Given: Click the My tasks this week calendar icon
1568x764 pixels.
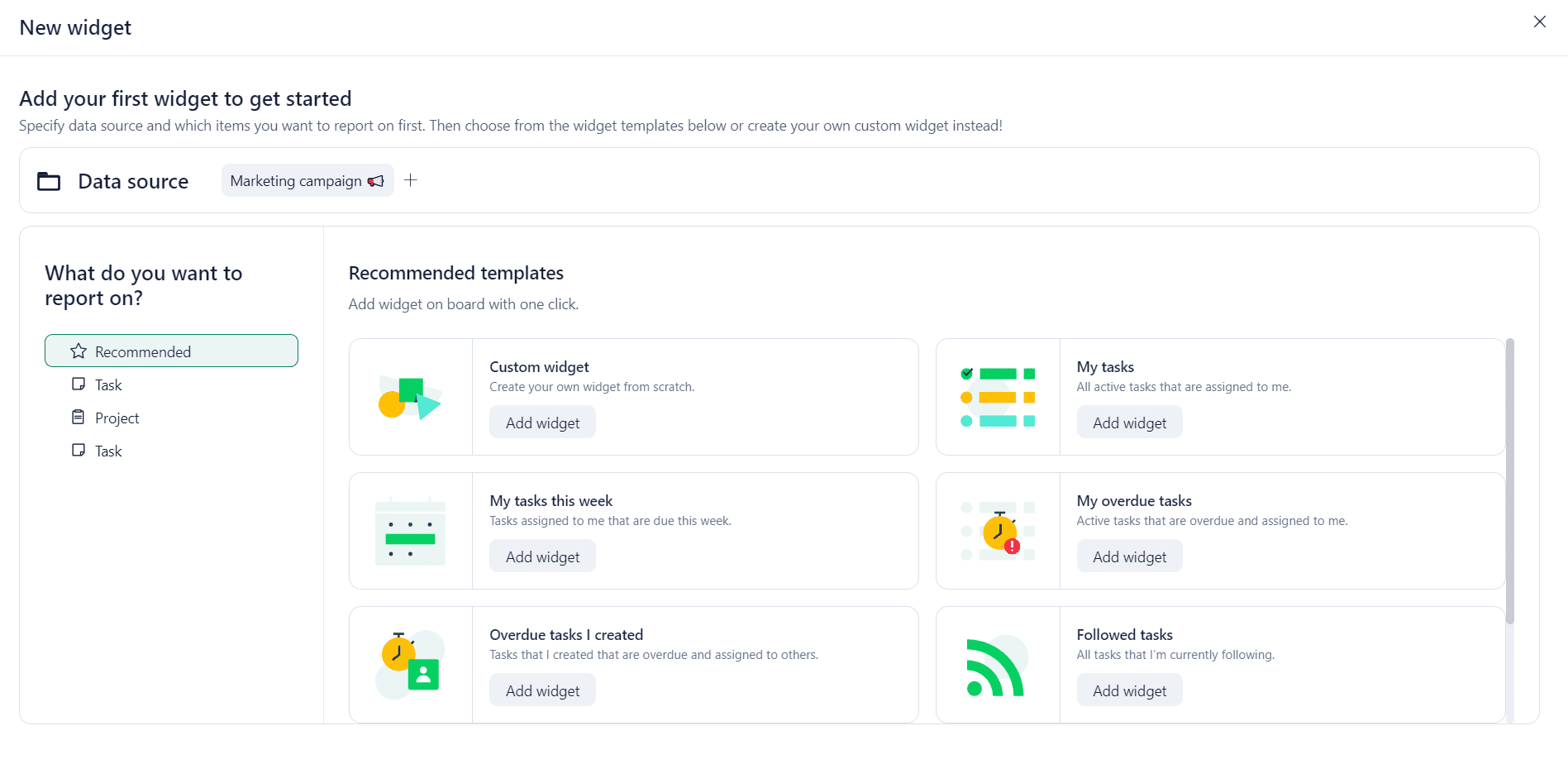Looking at the screenshot, I should (410, 532).
